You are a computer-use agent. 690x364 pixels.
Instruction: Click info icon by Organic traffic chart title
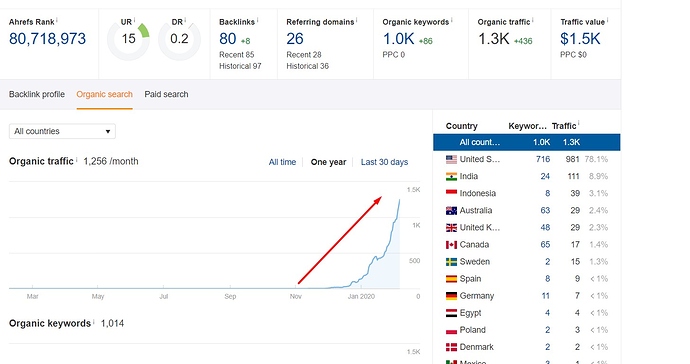pyautogui.click(x=77, y=159)
